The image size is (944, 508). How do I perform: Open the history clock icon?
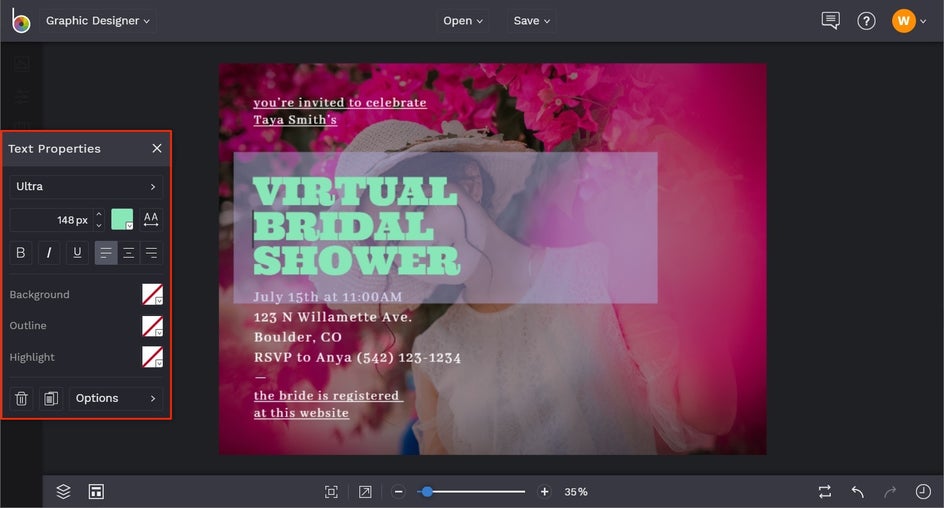923,492
